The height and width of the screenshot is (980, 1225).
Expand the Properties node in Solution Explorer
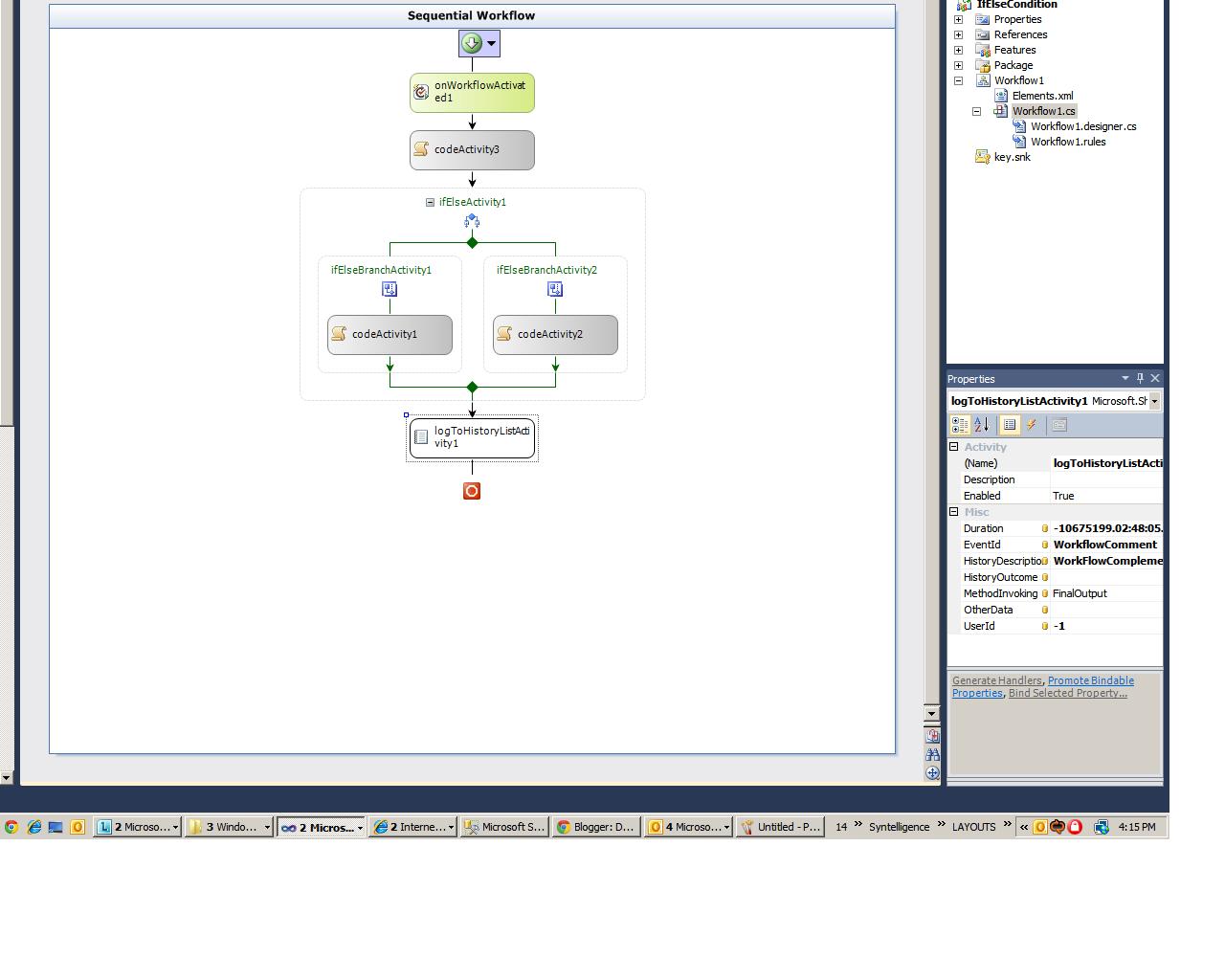[958, 19]
